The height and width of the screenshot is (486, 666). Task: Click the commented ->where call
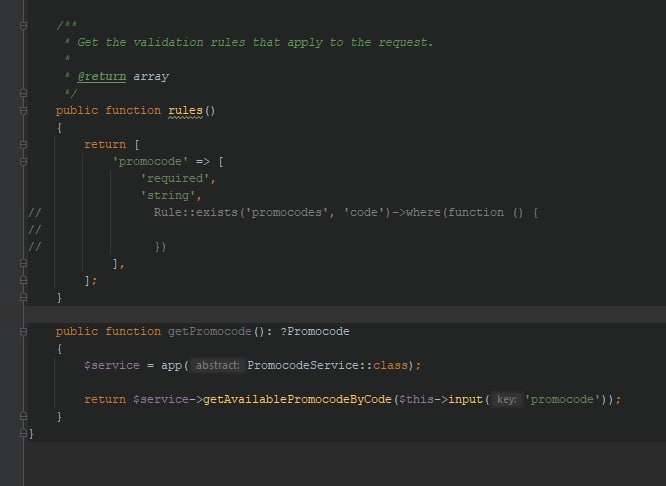[415, 212]
